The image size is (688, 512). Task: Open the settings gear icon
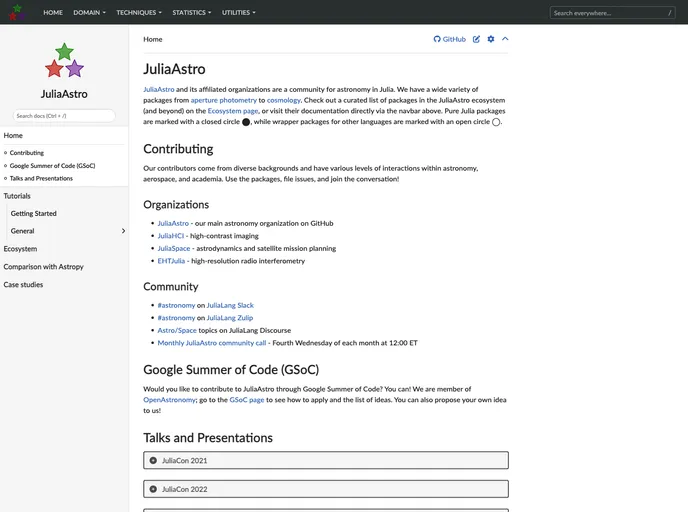(491, 39)
